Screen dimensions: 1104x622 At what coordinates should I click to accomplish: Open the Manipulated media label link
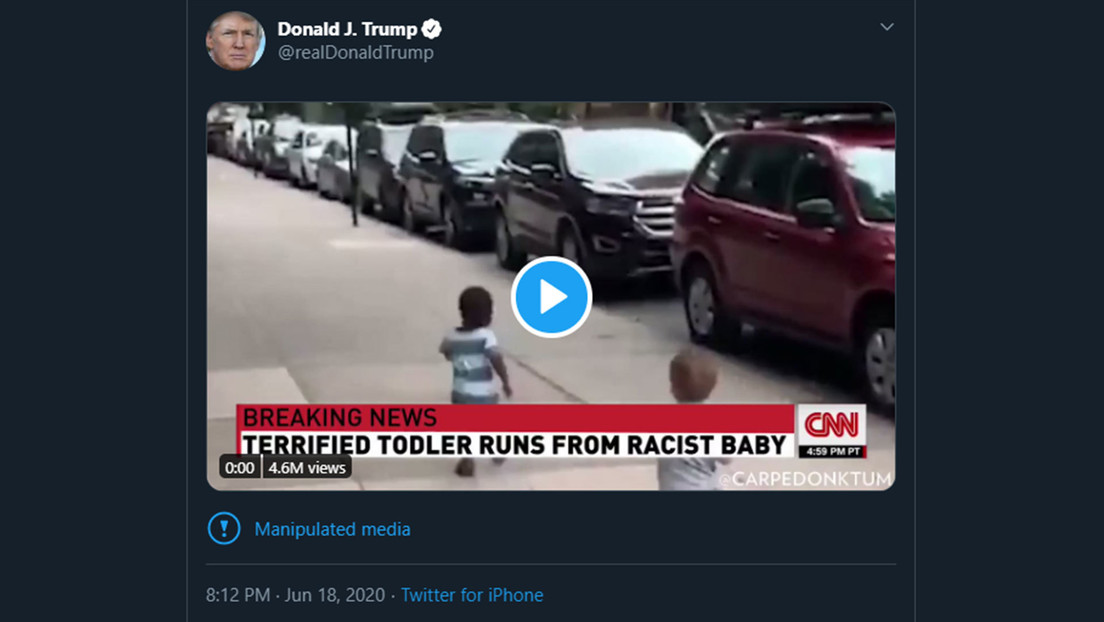[x=332, y=529]
